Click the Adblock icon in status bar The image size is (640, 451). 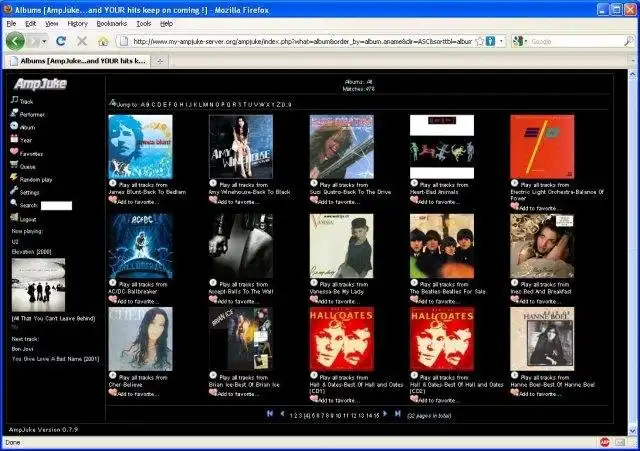coord(604,442)
